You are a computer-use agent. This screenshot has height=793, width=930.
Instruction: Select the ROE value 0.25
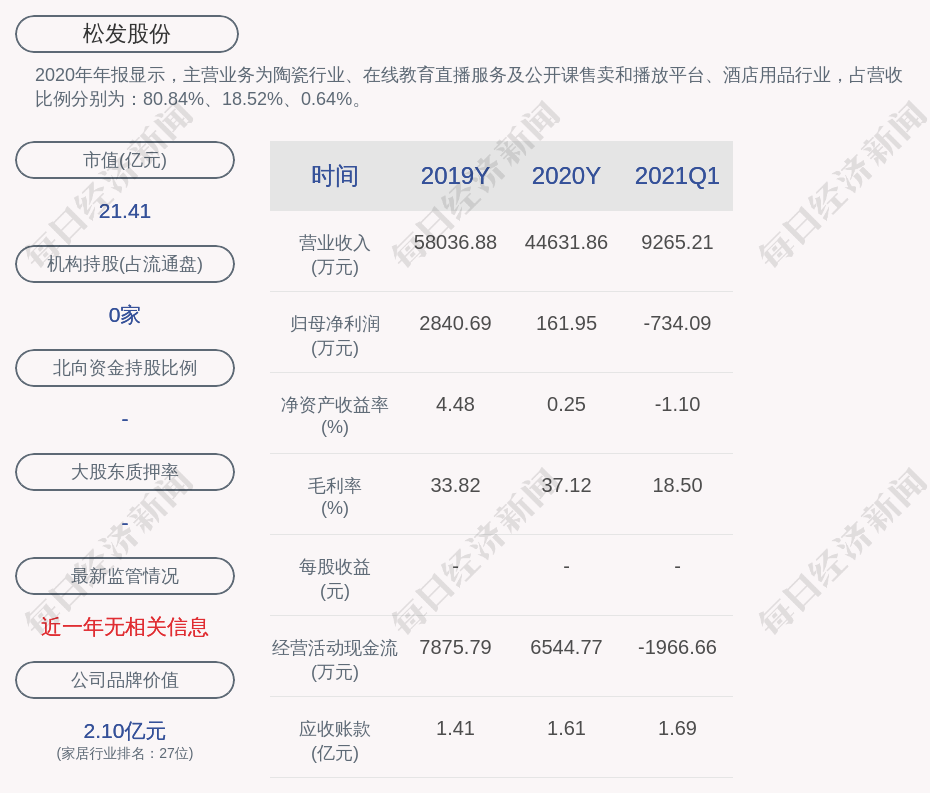tap(566, 405)
